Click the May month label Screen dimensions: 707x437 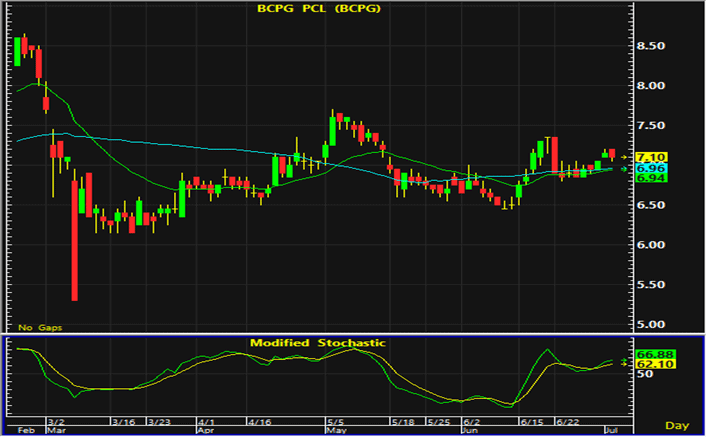(x=336, y=430)
